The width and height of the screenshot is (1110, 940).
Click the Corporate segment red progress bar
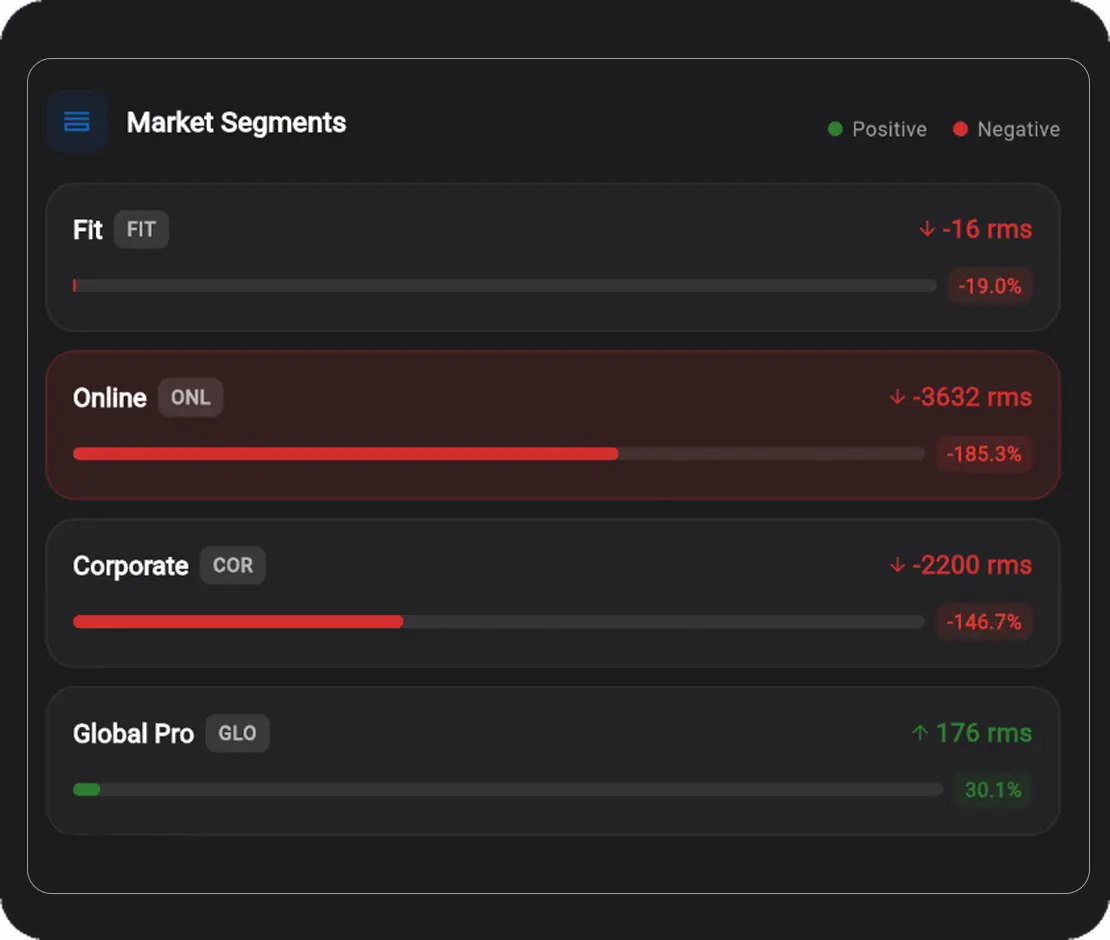point(238,621)
